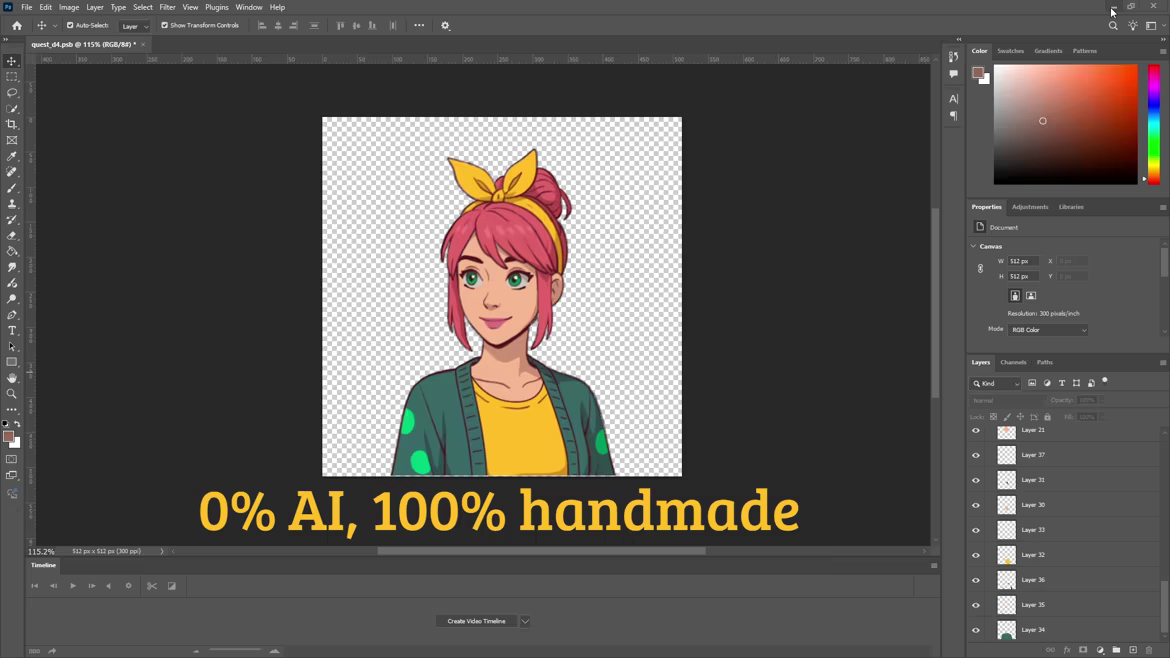Viewport: 1170px width, 658px height.
Task: Open the Color panel menu
Action: tap(1163, 51)
